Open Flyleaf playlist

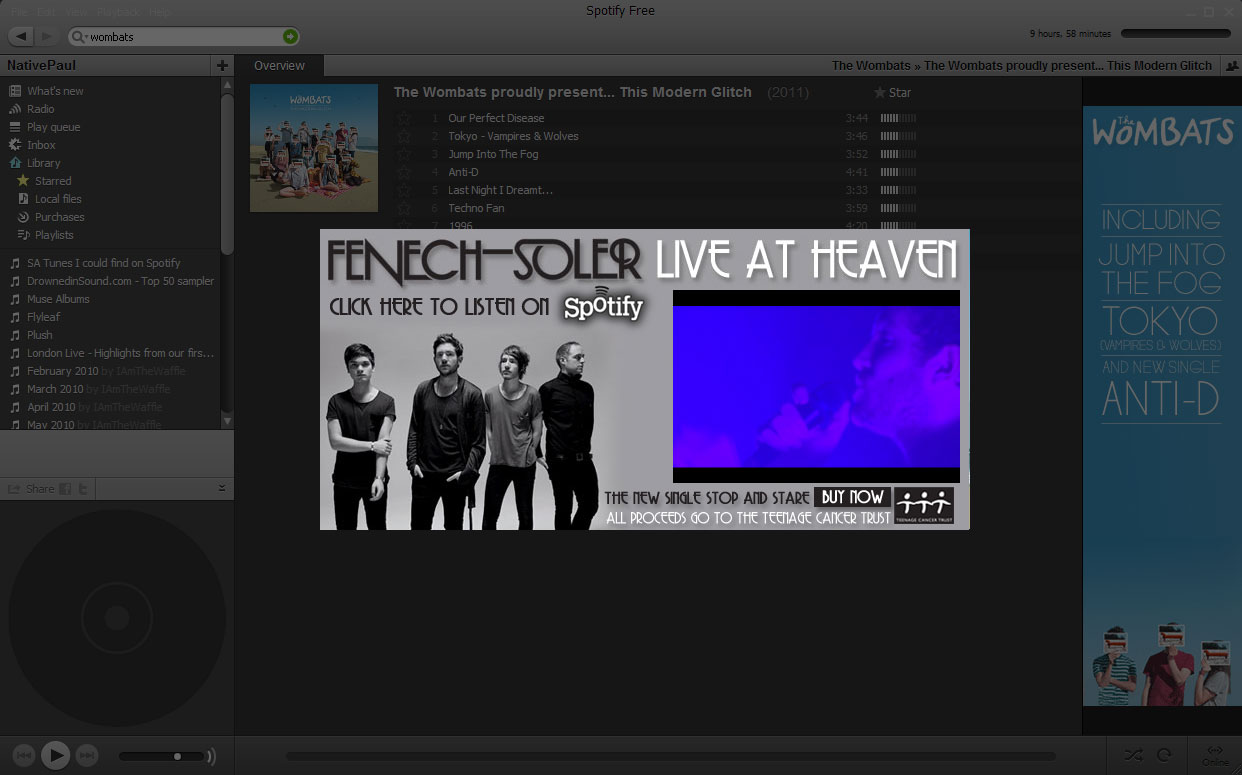pos(44,317)
